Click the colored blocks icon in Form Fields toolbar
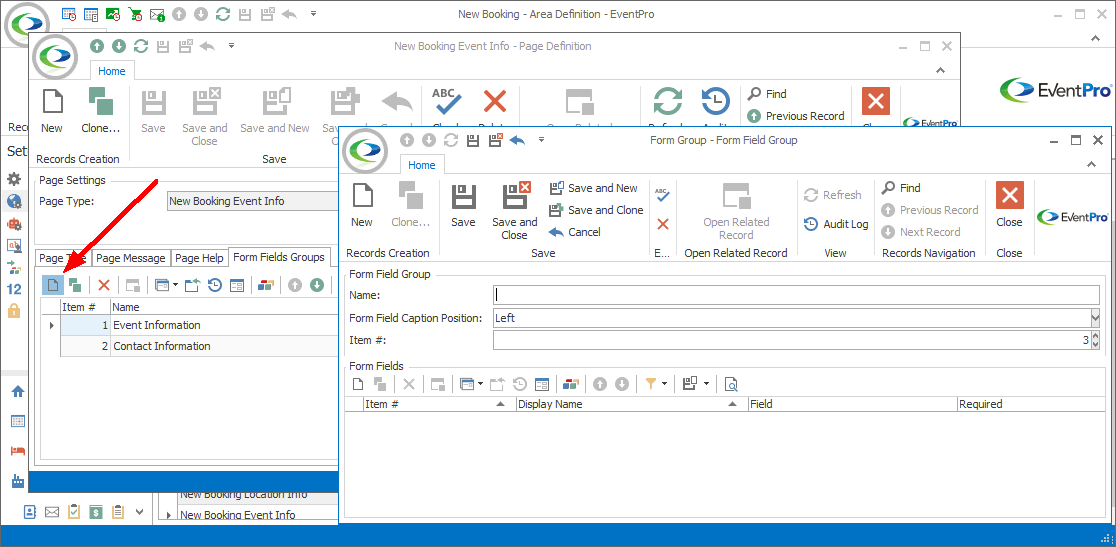Image resolution: width=1116 pixels, height=547 pixels. pyautogui.click(x=570, y=384)
